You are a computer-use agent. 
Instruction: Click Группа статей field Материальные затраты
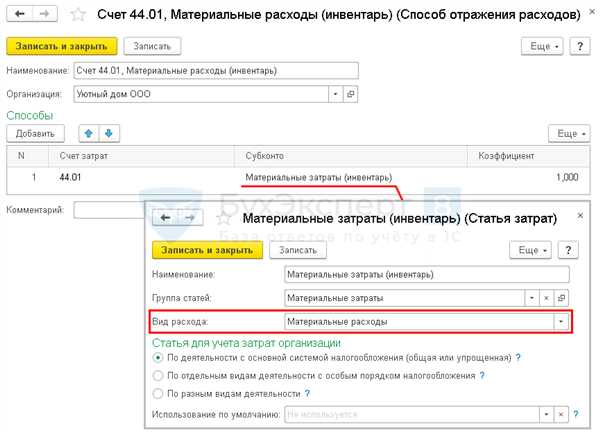point(404,298)
